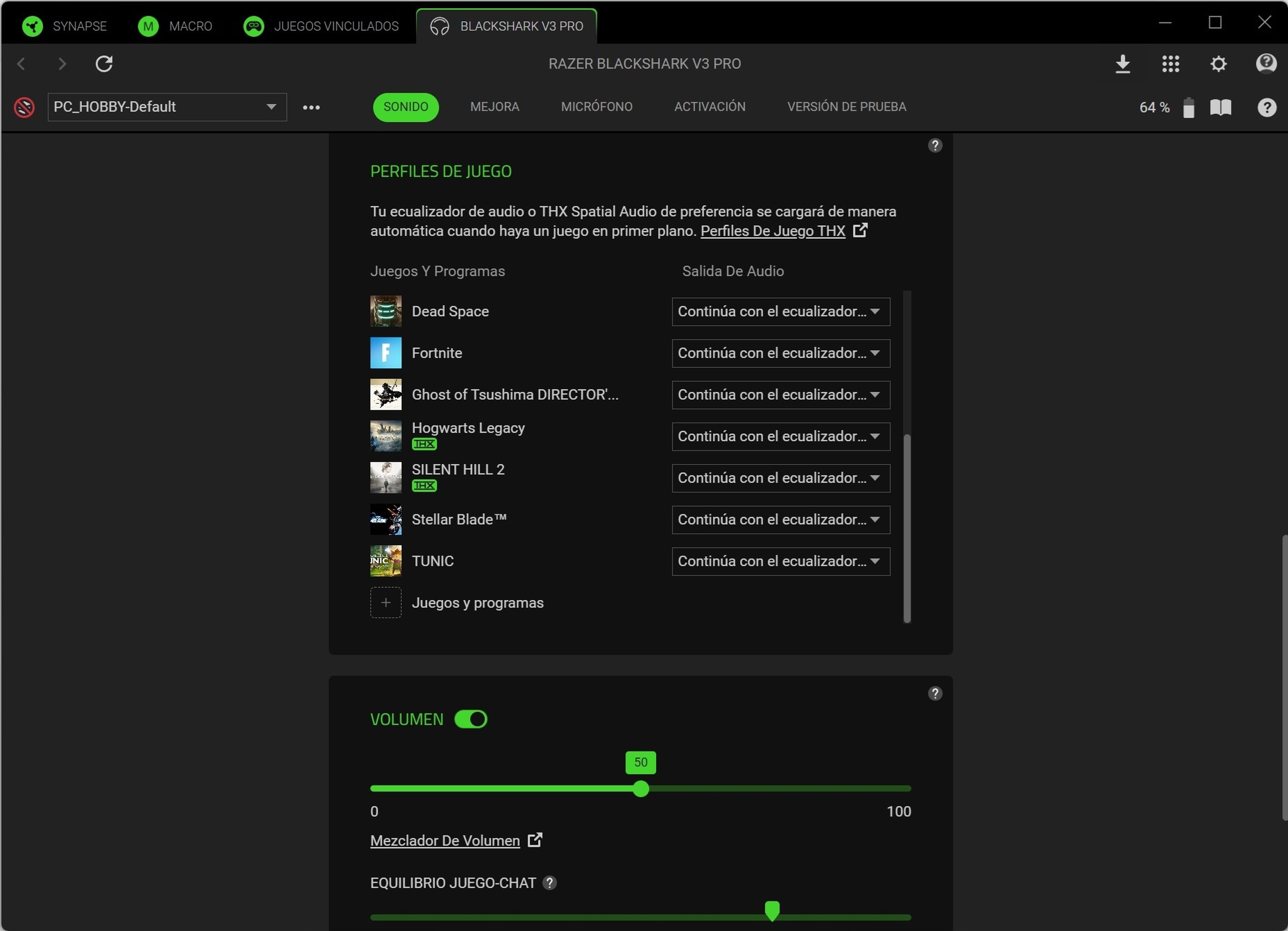The width and height of the screenshot is (1288, 931).
Task: Open the equalizer dropdown for SILENT HILL 2
Action: [x=780, y=478]
